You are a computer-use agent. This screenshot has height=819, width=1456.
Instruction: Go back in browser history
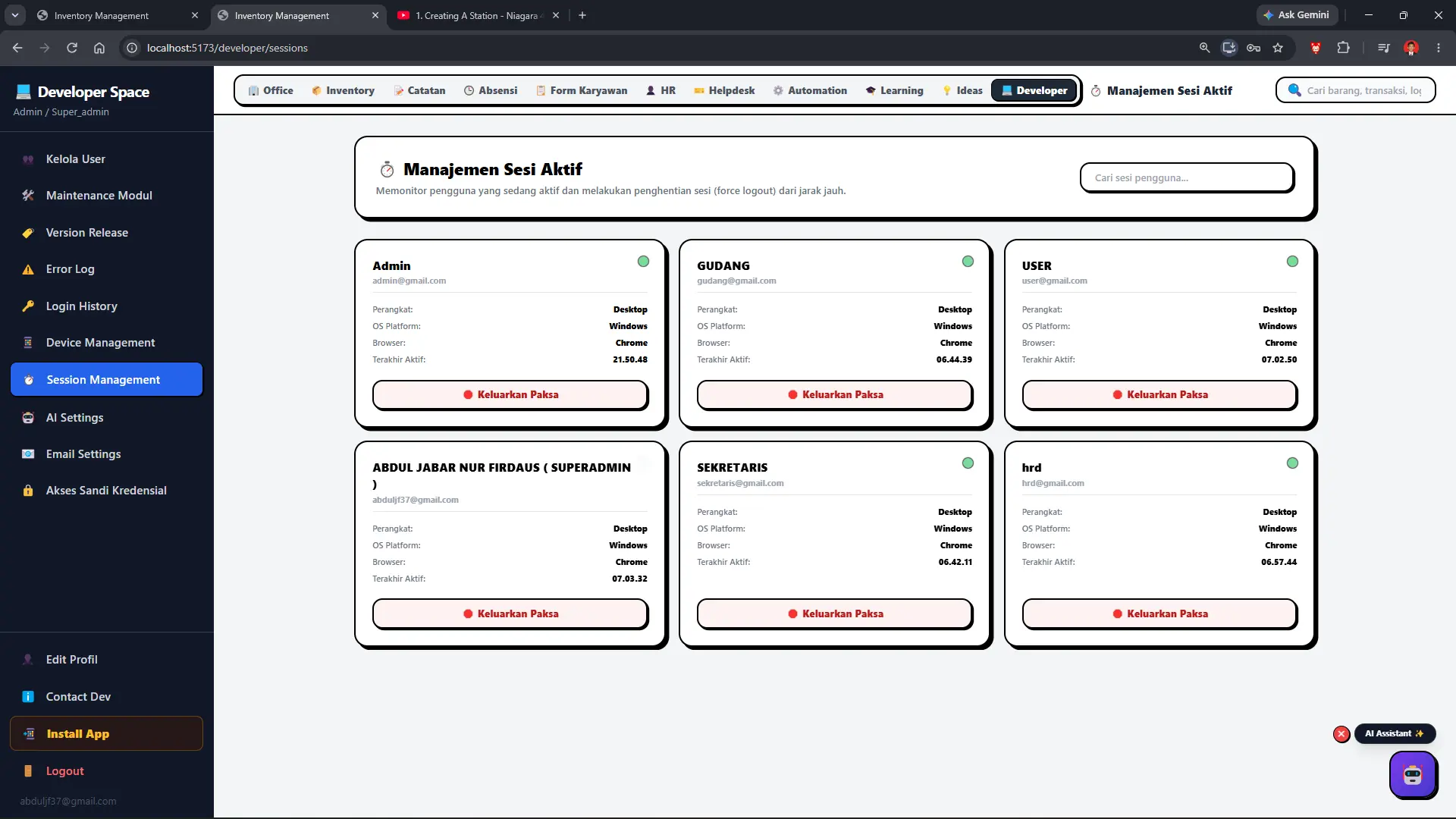17,48
